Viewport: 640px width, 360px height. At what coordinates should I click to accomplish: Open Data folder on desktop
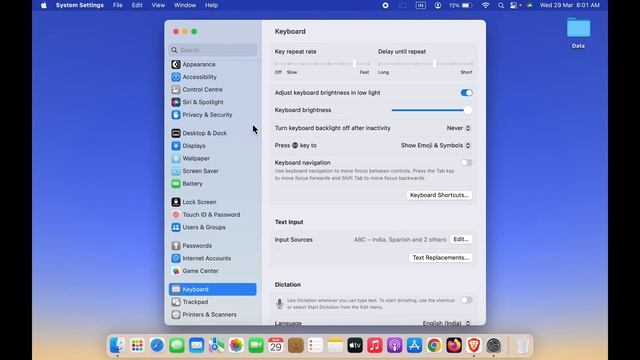pos(578,33)
